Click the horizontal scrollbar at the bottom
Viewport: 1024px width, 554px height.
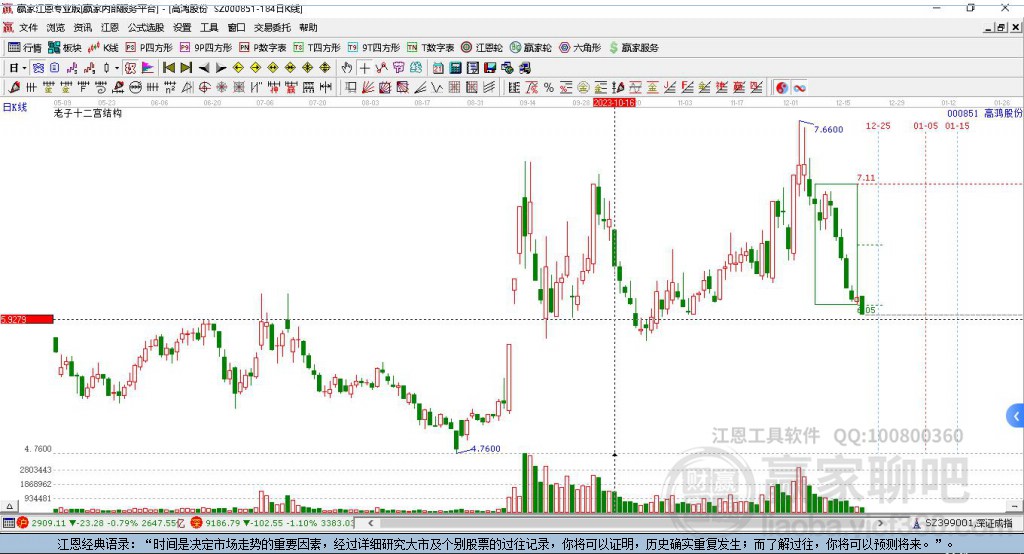627,523
